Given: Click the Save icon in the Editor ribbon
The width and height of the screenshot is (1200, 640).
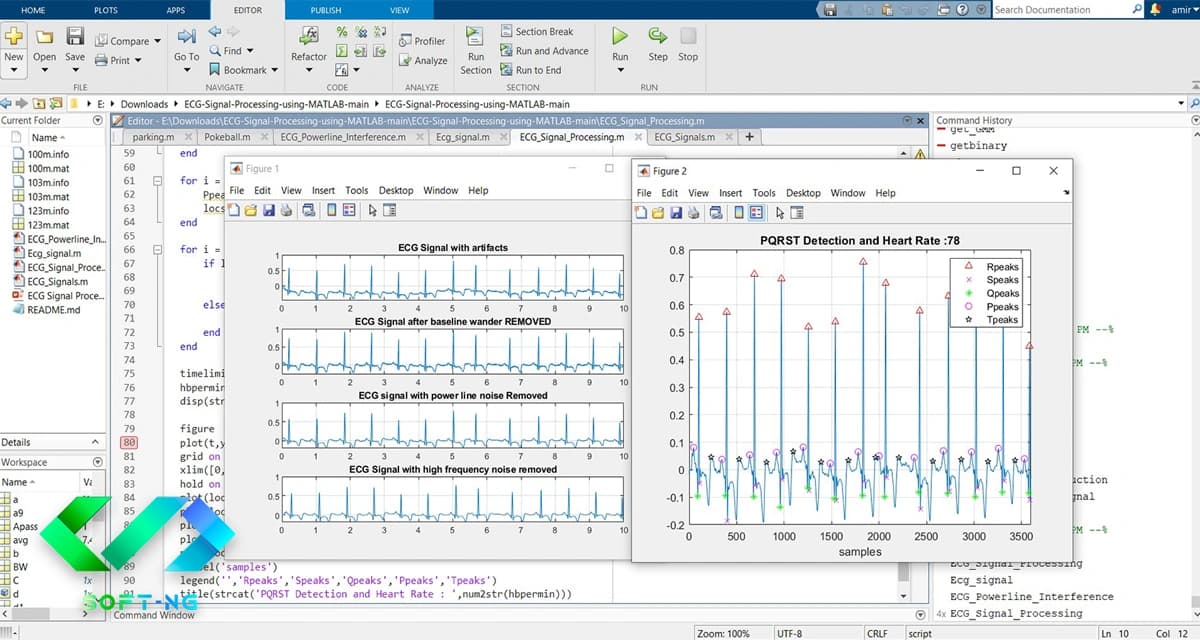Looking at the screenshot, I should click(75, 36).
